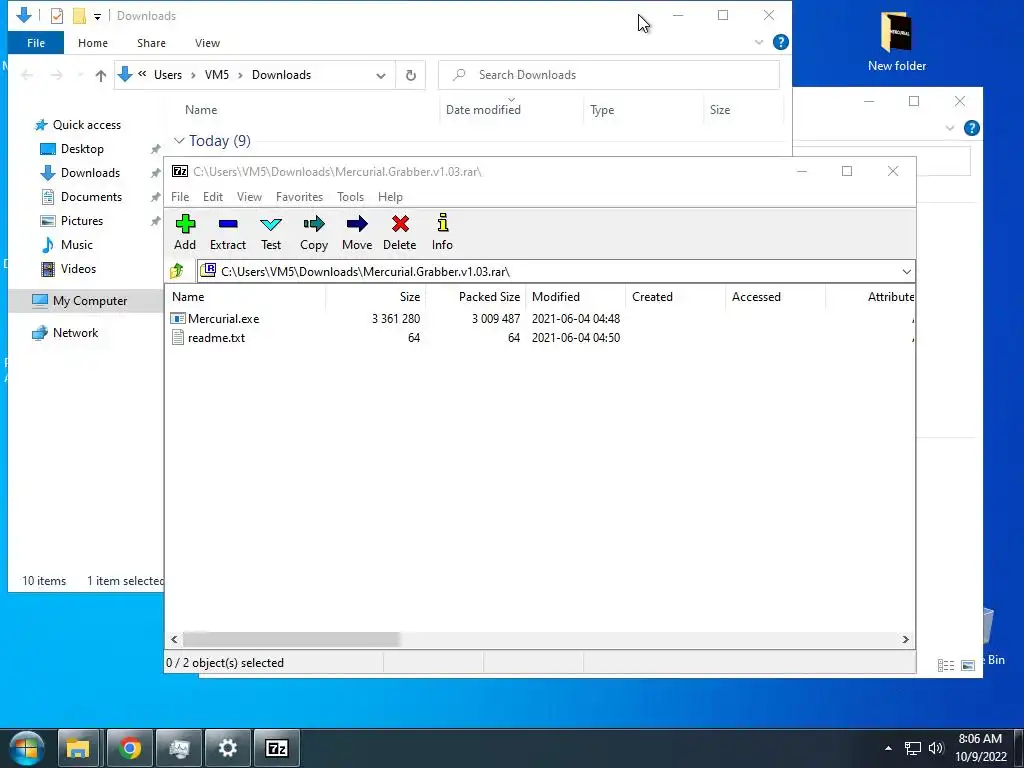Viewport: 1024px width, 768px height.
Task: Select the readme.txt file icon
Action: pos(178,338)
